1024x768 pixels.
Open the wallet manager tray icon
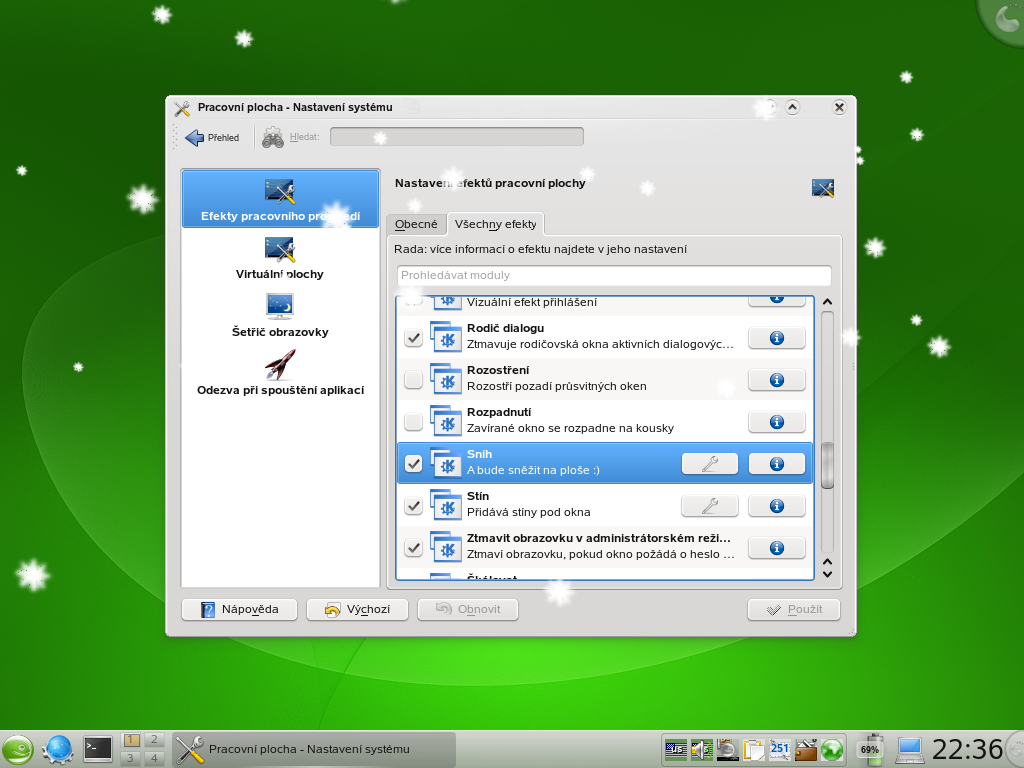coord(806,750)
